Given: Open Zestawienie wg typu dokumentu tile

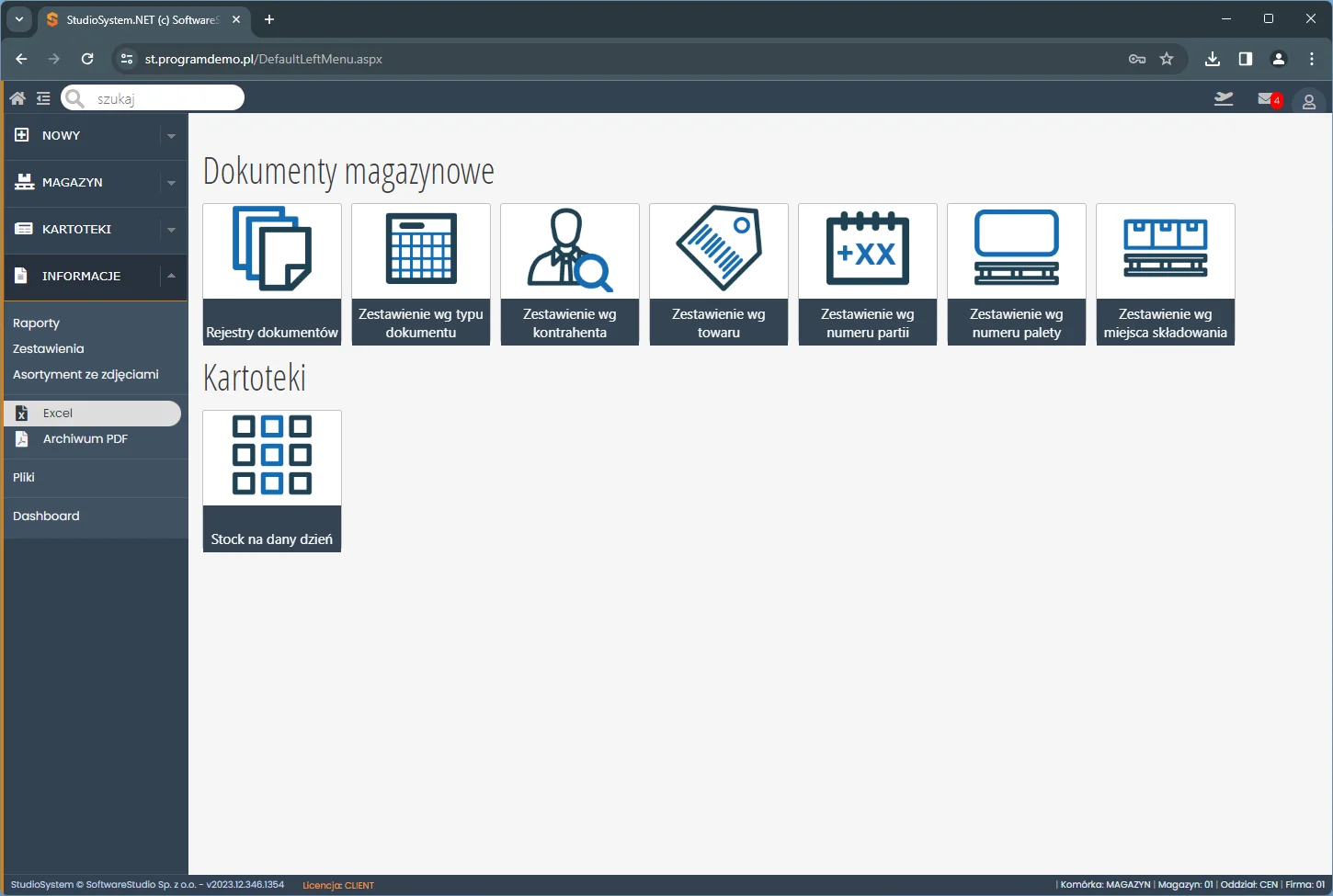Looking at the screenshot, I should (x=421, y=274).
